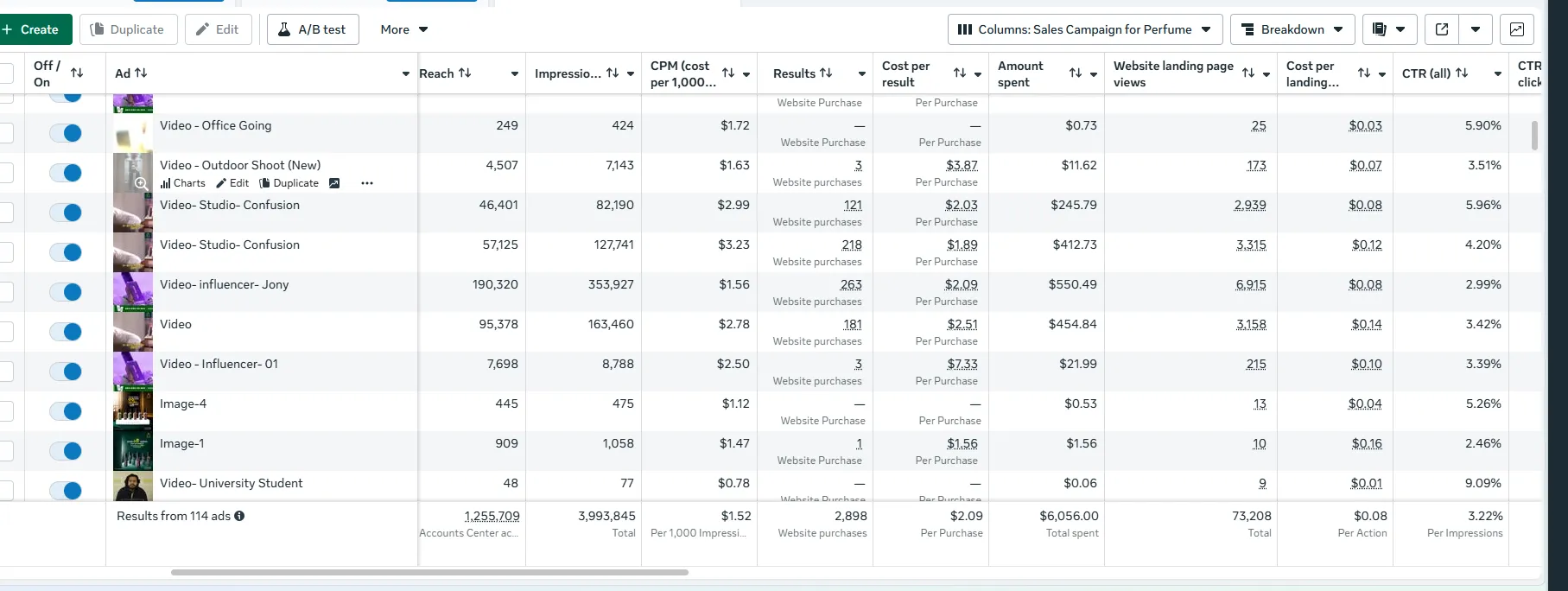Click the three-dots menu on Outdoor Shoot row
The width and height of the screenshot is (1568, 591).
[x=367, y=183]
